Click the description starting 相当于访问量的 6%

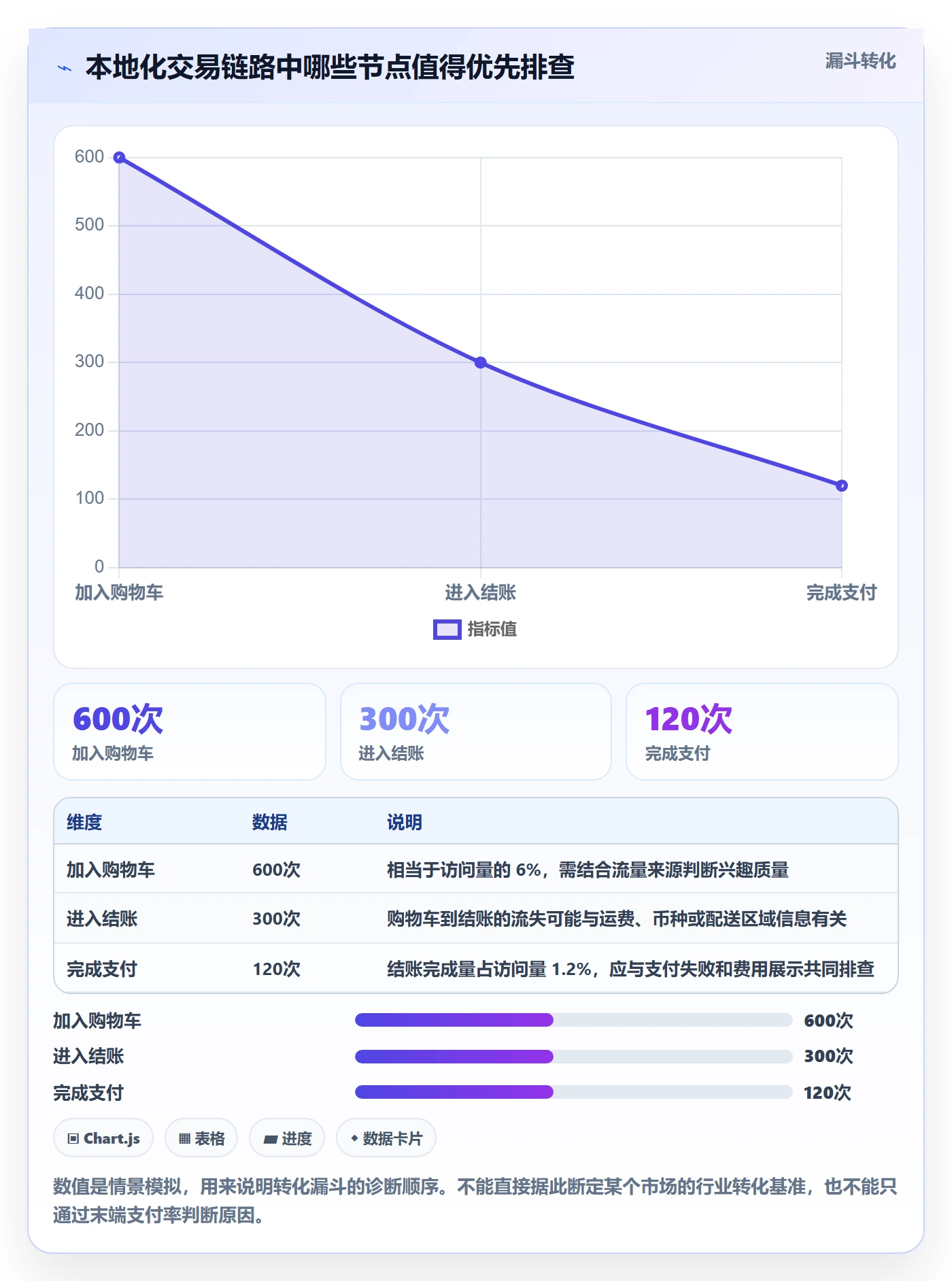pos(588,870)
